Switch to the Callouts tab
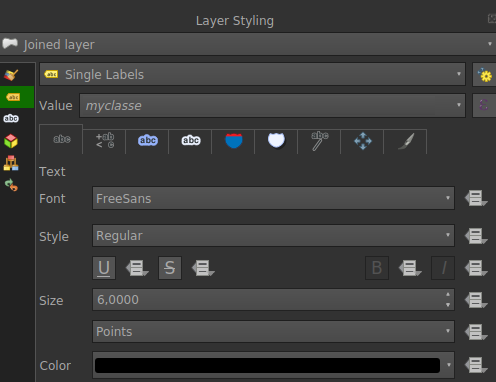Image resolution: width=496 pixels, height=382 pixels. point(319,141)
